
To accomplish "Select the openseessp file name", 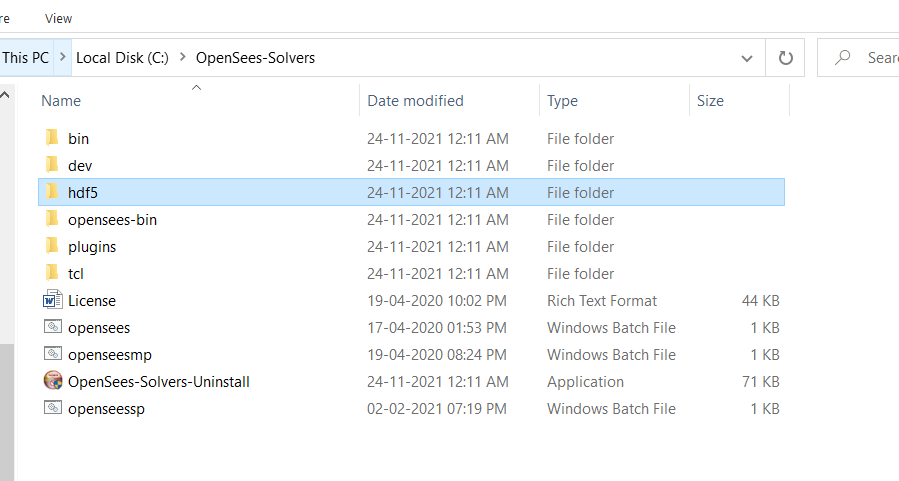I will point(106,408).
